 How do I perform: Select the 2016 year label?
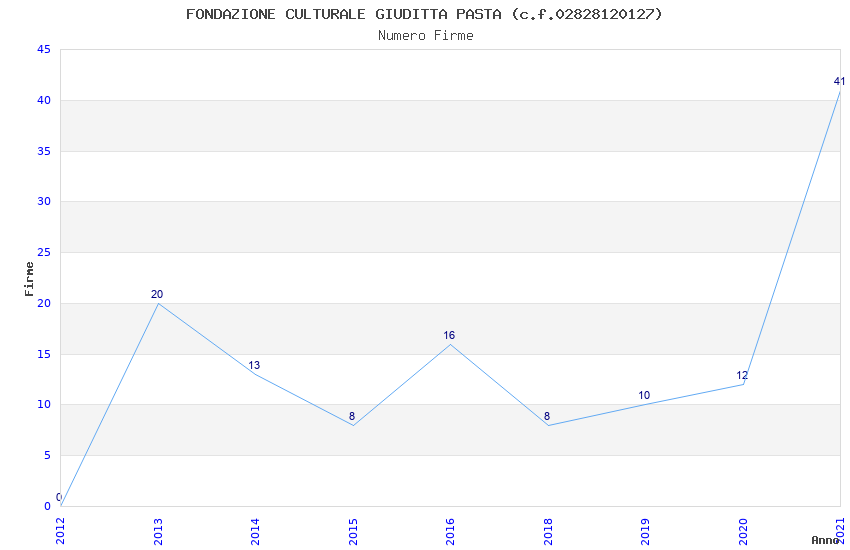(x=450, y=531)
